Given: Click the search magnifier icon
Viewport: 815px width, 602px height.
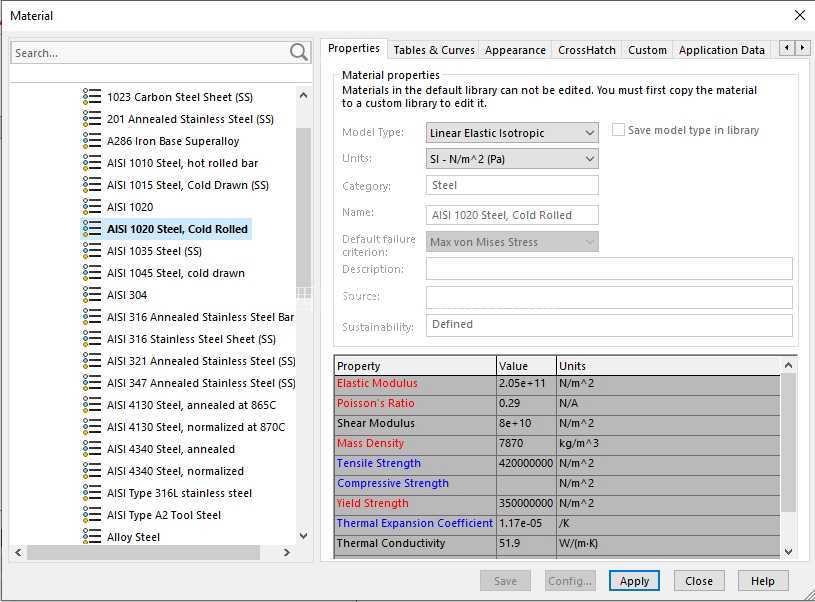Looking at the screenshot, I should (x=299, y=53).
